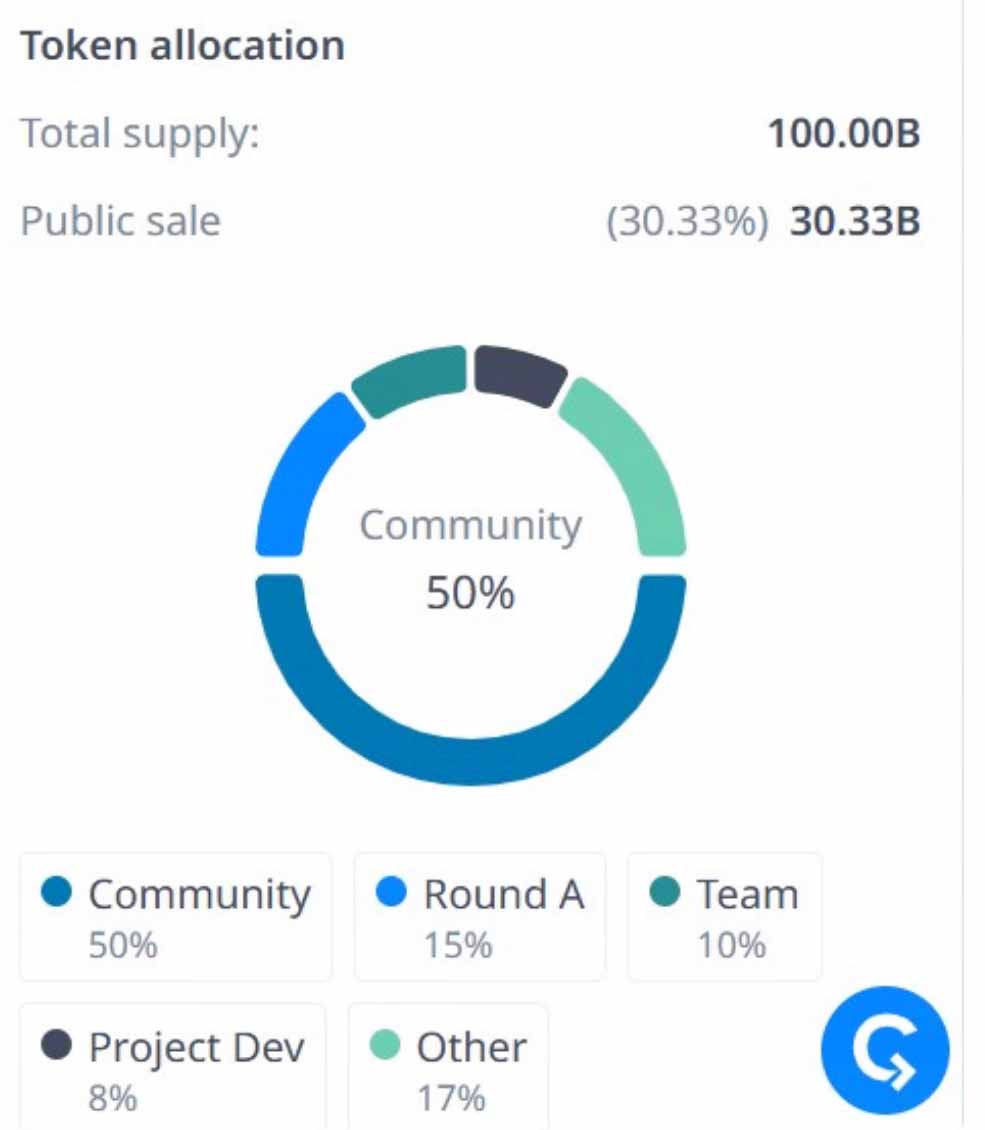Screen dimensions: 985x1130
Task: Click the Round A legend color dot
Action: [x=392, y=892]
